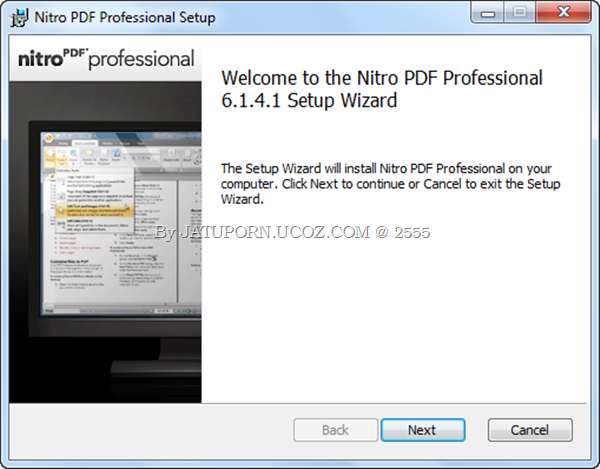Click the Next button to continue setup

click(x=423, y=430)
